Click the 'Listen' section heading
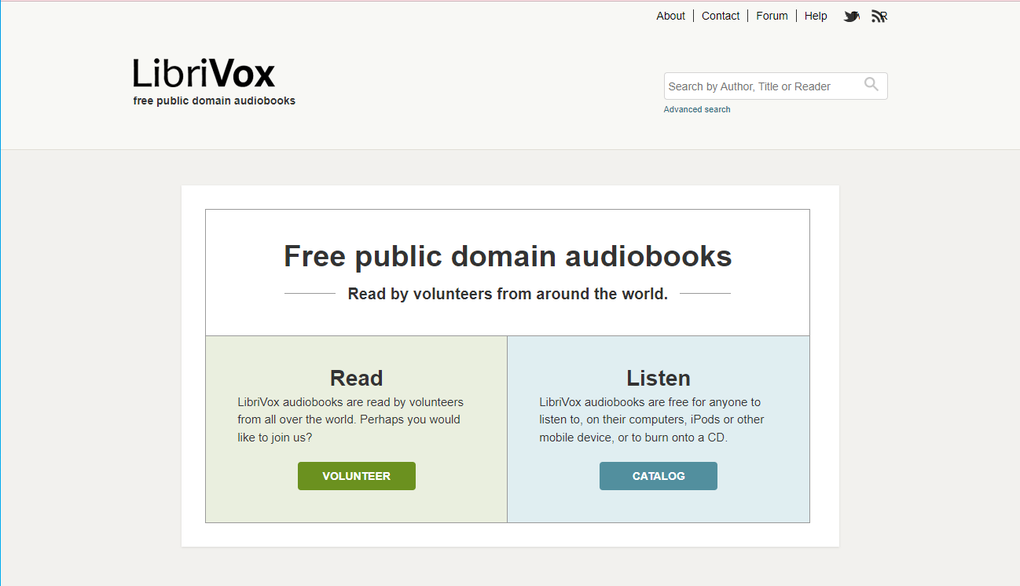 coord(658,378)
